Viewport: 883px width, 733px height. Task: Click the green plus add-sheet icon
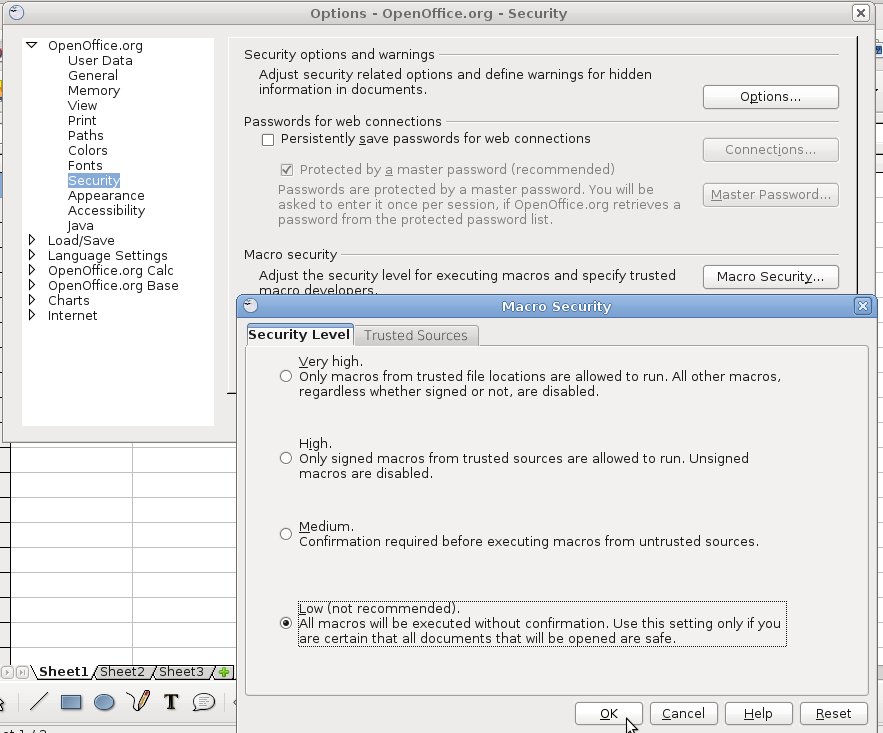point(225,672)
